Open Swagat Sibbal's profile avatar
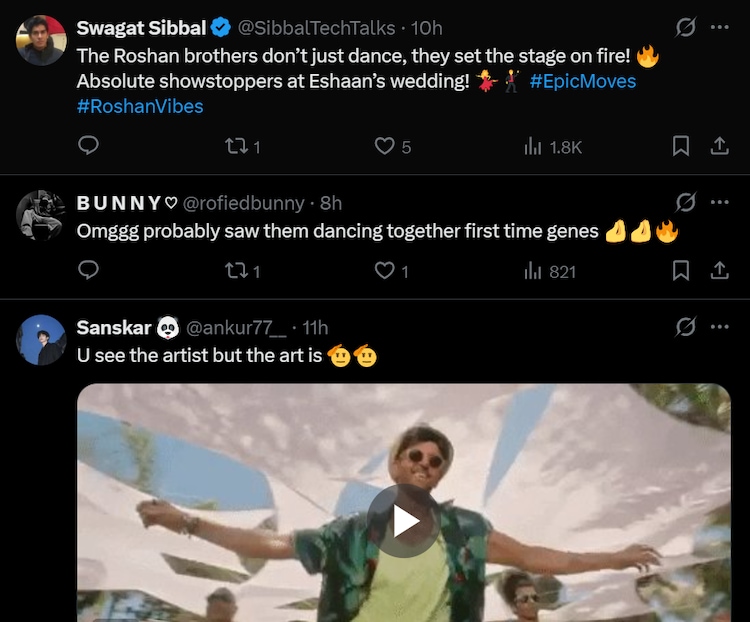This screenshot has height=622, width=750. click(x=41, y=41)
